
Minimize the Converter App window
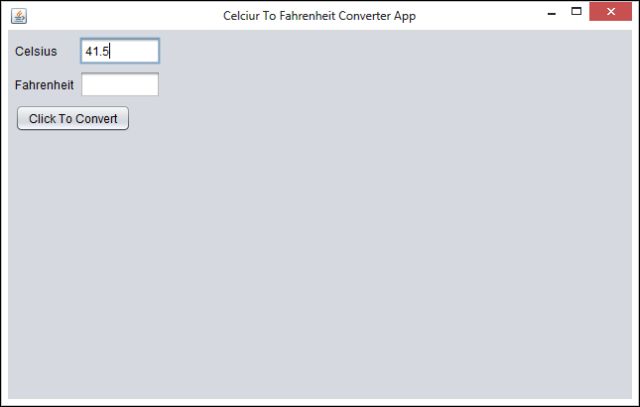point(551,14)
